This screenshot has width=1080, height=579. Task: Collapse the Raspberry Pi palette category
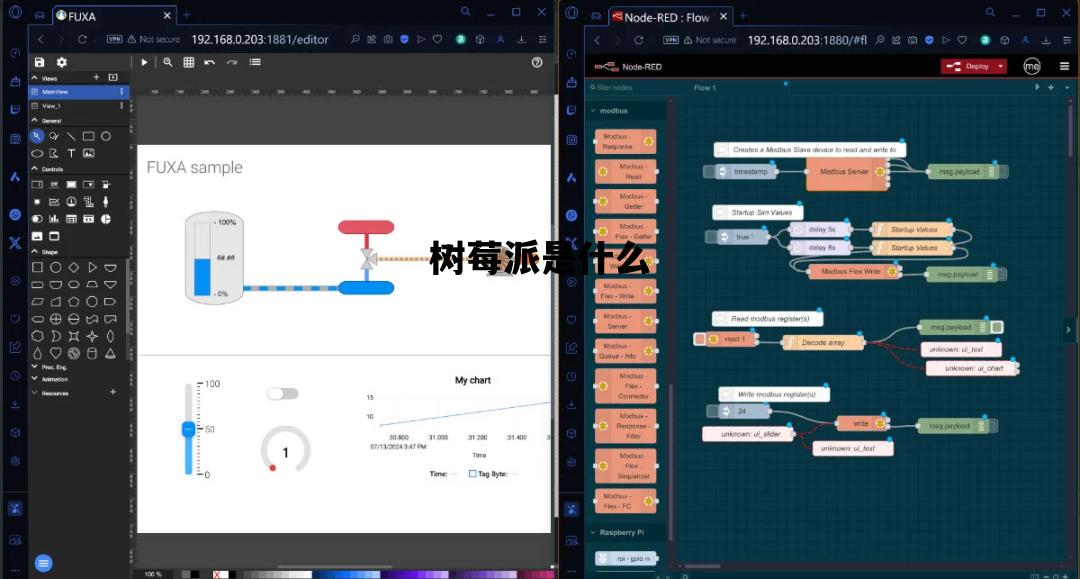(593, 532)
